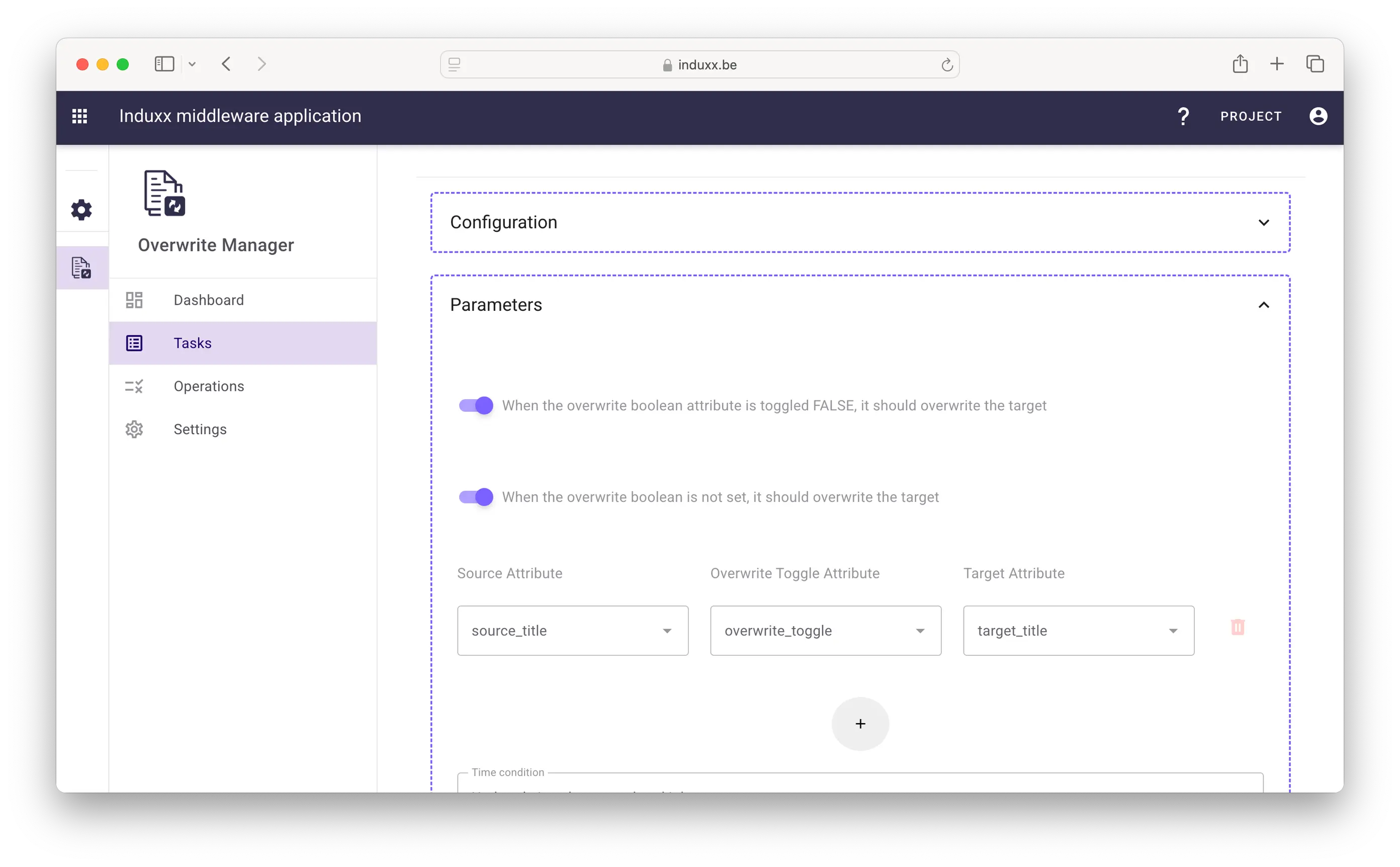Open the apps grid menu icon
The width and height of the screenshot is (1400, 867).
click(x=79, y=116)
